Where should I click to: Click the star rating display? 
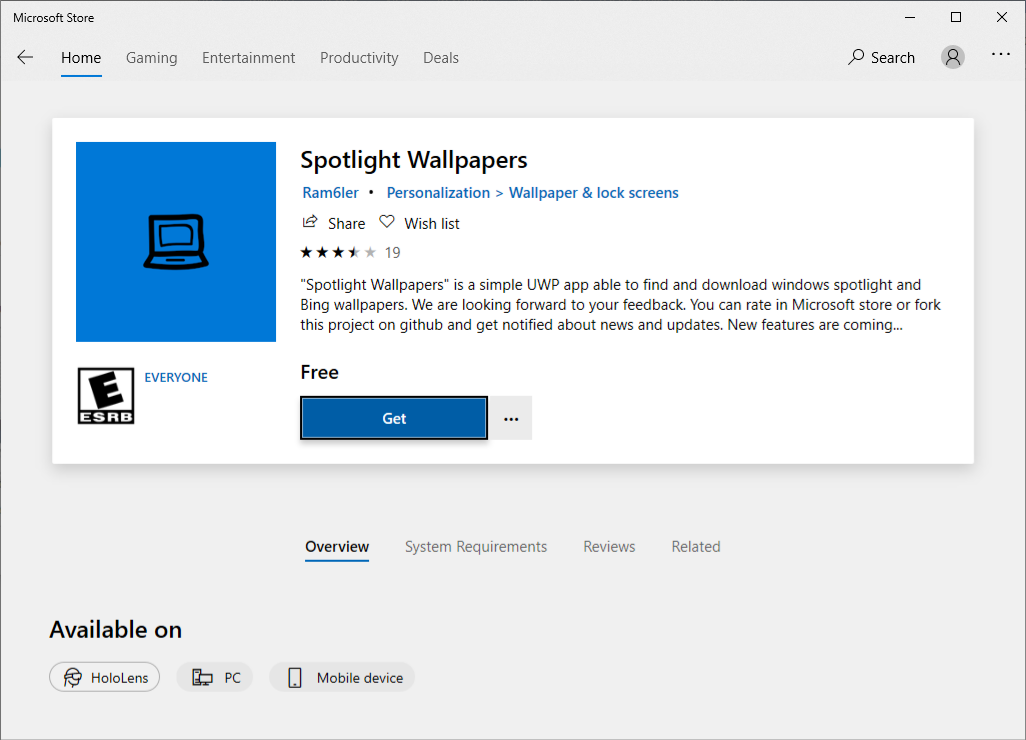coord(338,253)
